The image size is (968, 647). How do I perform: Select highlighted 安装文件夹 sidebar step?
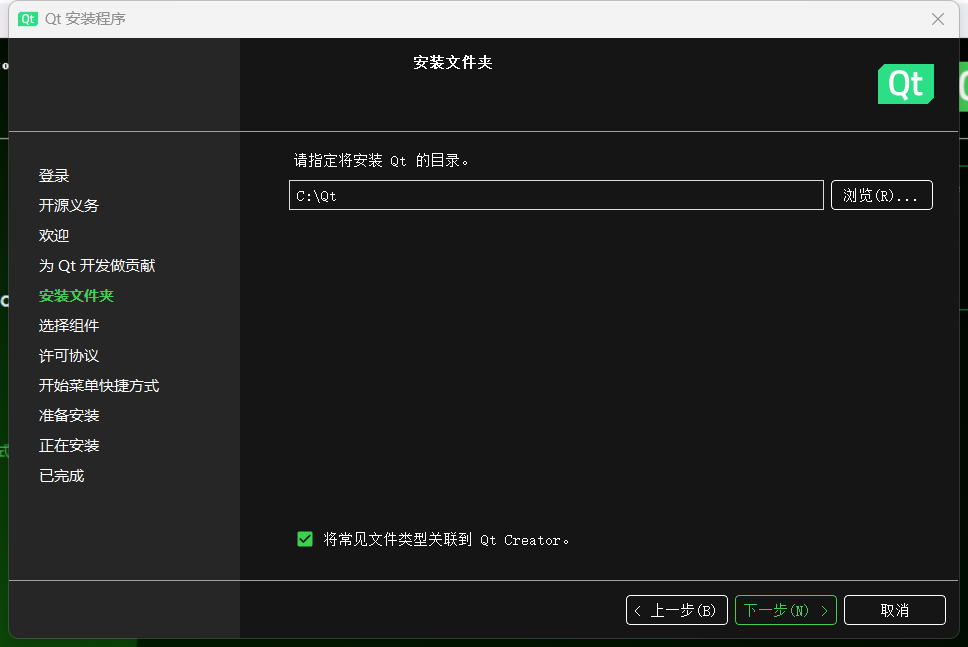(x=76, y=296)
